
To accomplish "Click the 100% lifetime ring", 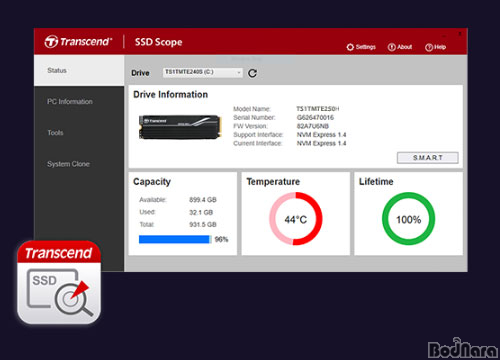I will click(408, 219).
